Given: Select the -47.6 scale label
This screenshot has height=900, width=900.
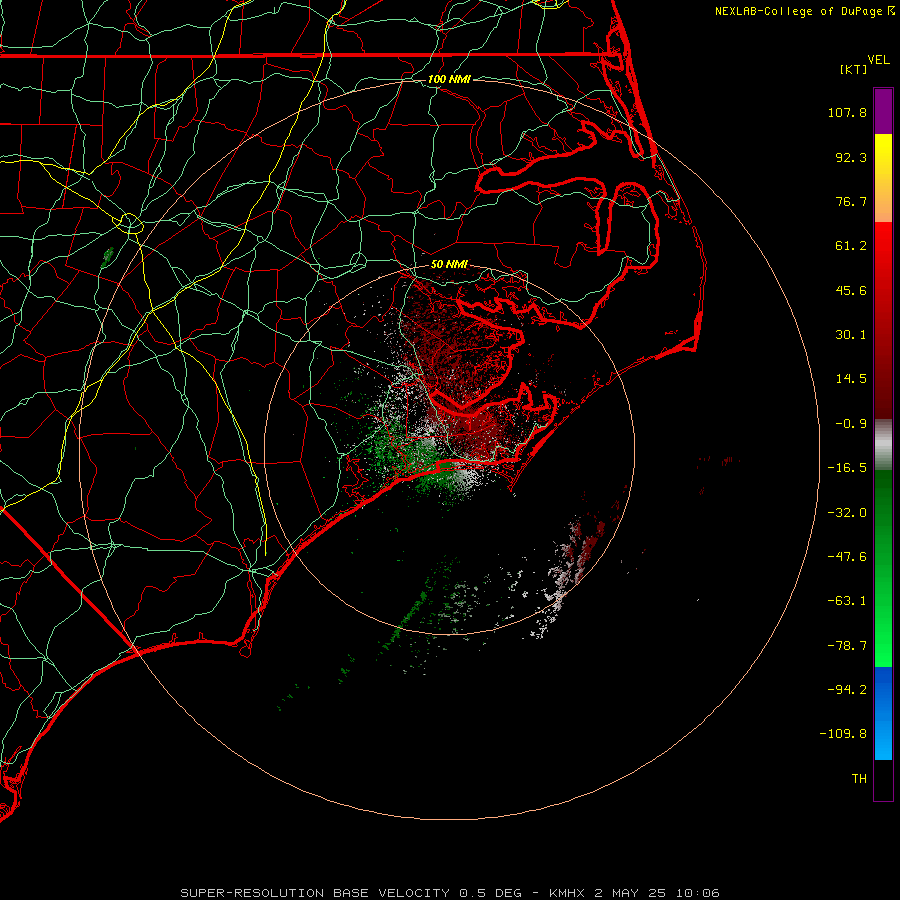Looking at the screenshot, I should (x=847, y=557).
